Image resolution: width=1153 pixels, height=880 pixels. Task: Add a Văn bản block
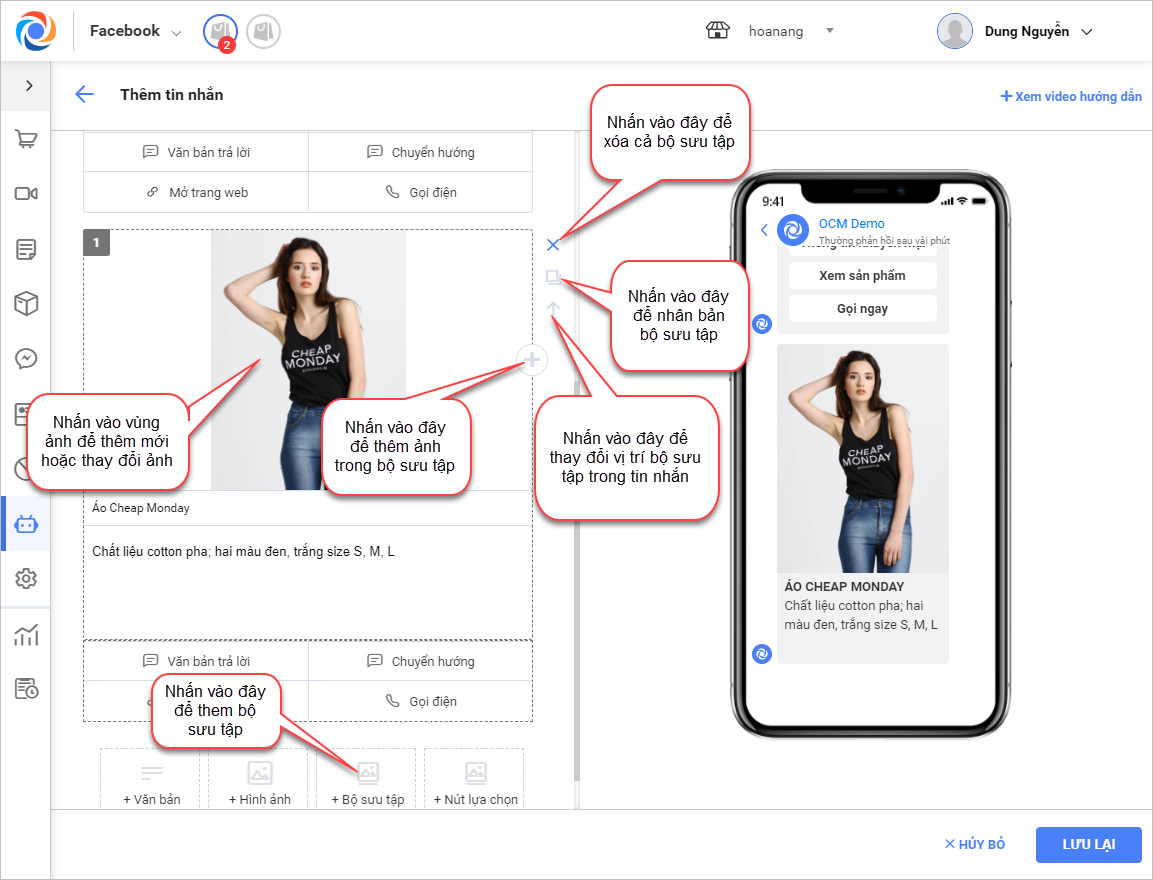[x=151, y=781]
